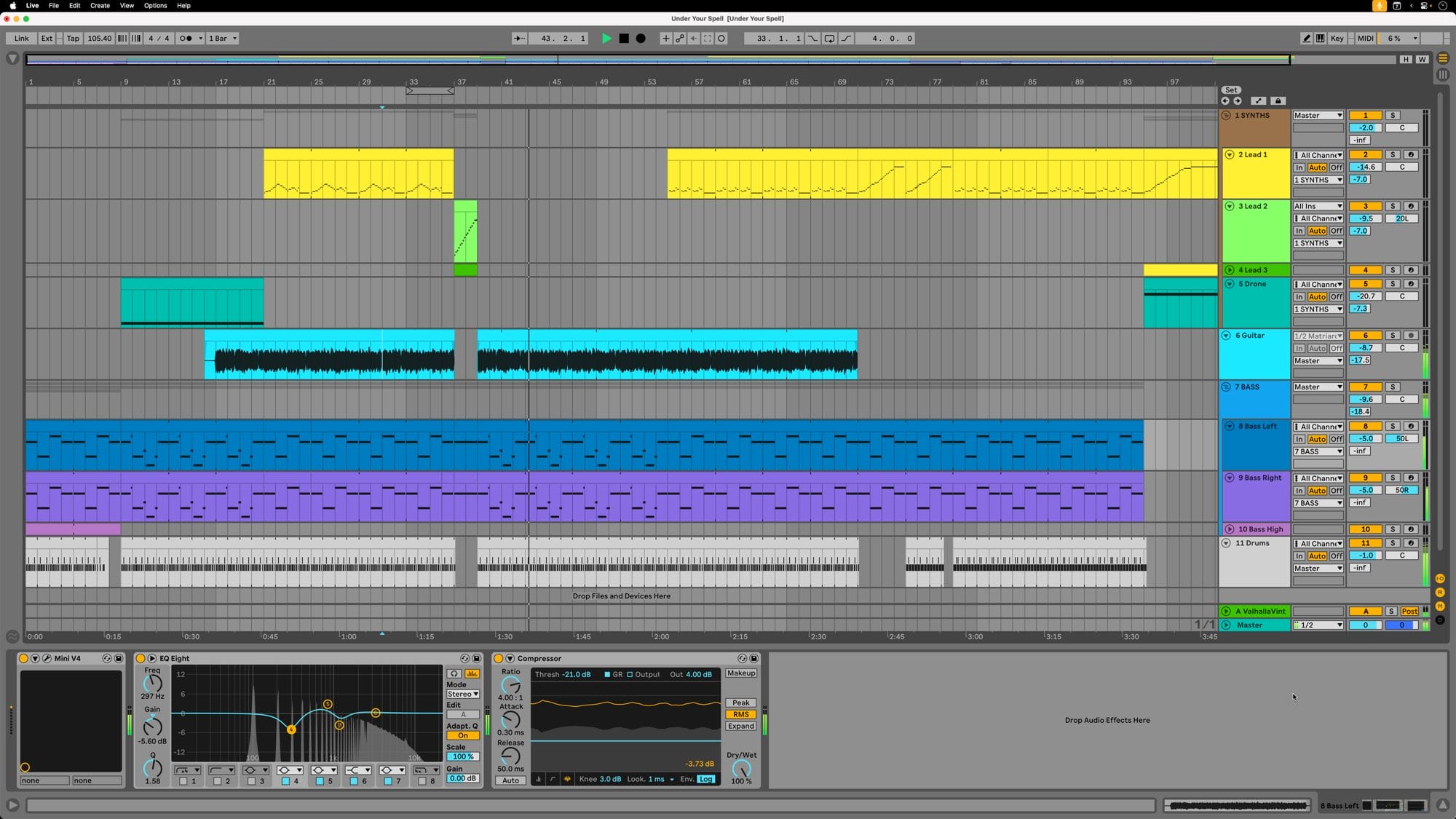
Task: Enable EQ Eight filter band 1
Action: (x=183, y=781)
